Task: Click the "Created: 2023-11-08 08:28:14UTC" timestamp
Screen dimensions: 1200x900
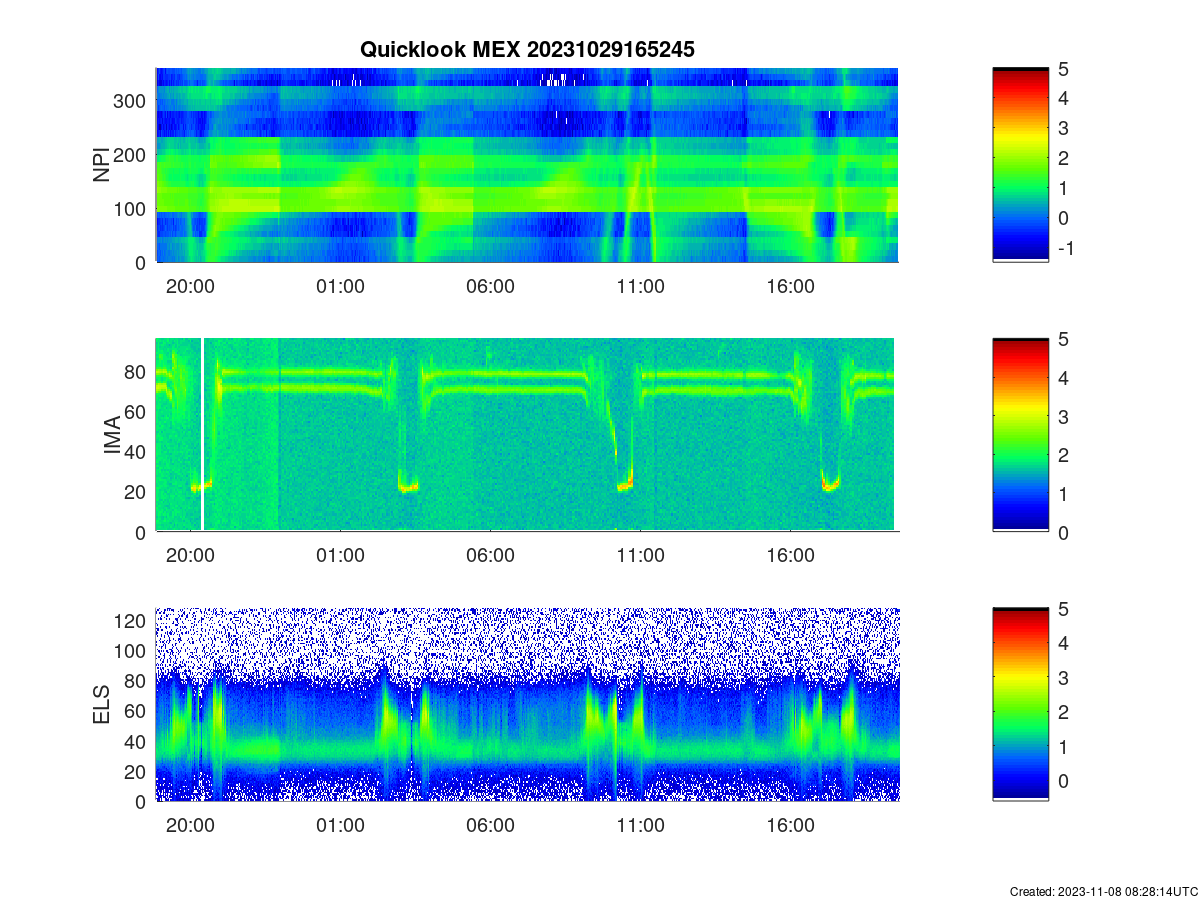Action: (x=1102, y=891)
